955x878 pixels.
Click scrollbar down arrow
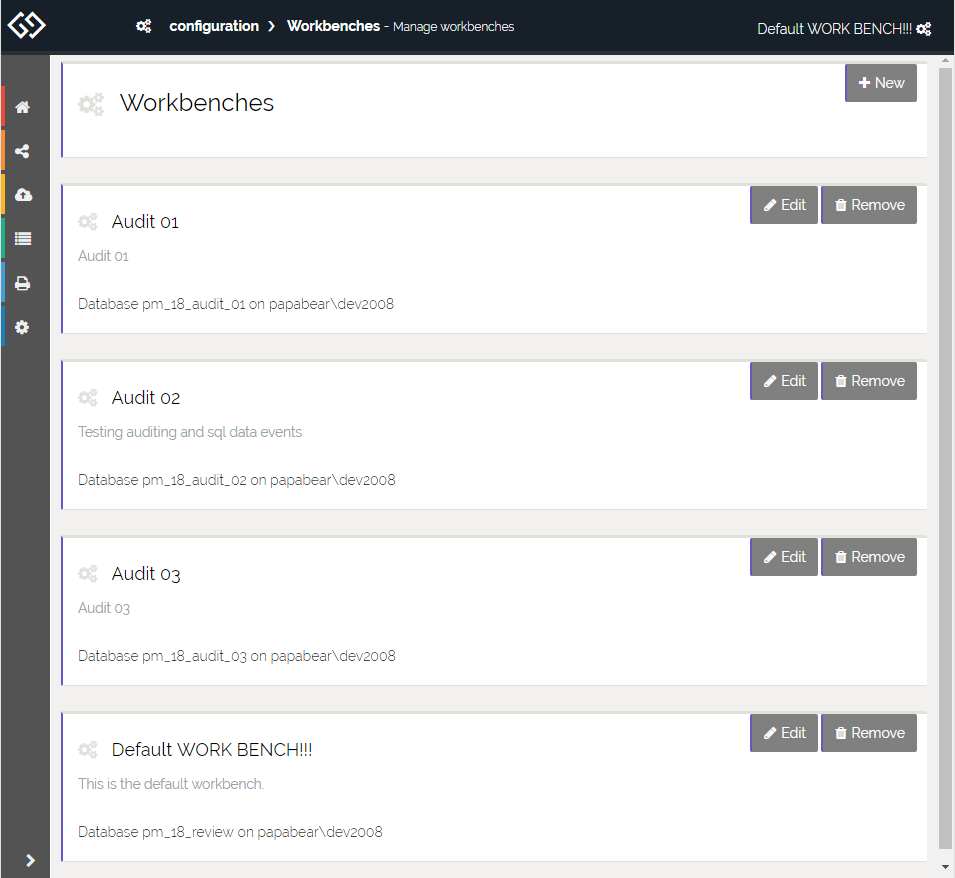pos(945,868)
